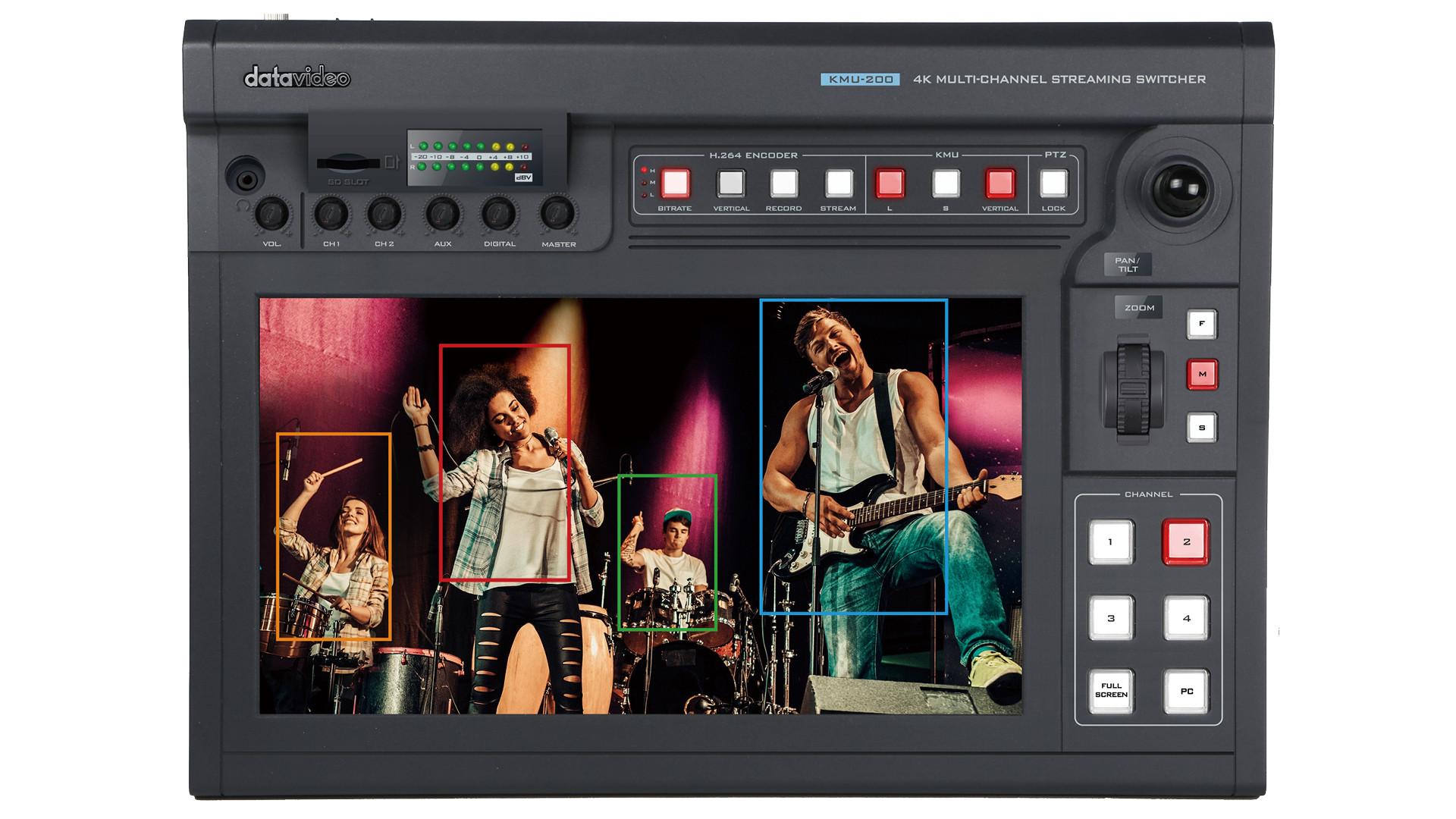Select channel 1 button
1456x819 pixels.
(1111, 541)
